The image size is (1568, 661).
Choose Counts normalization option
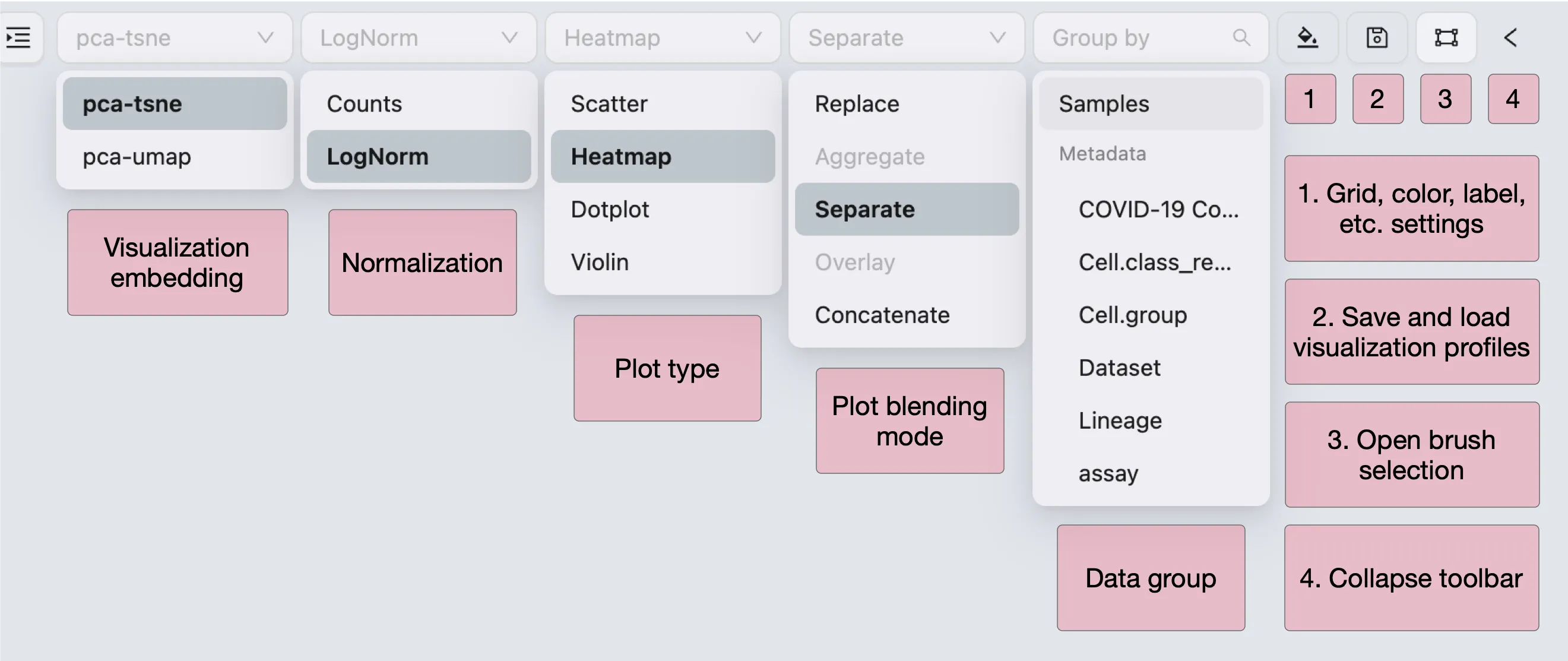point(364,104)
